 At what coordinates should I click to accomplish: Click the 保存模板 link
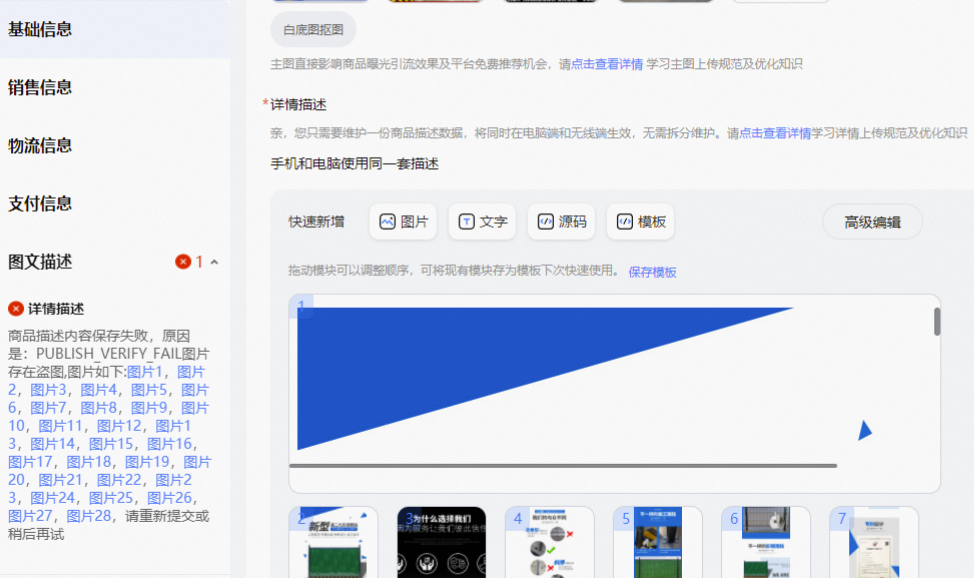click(652, 272)
